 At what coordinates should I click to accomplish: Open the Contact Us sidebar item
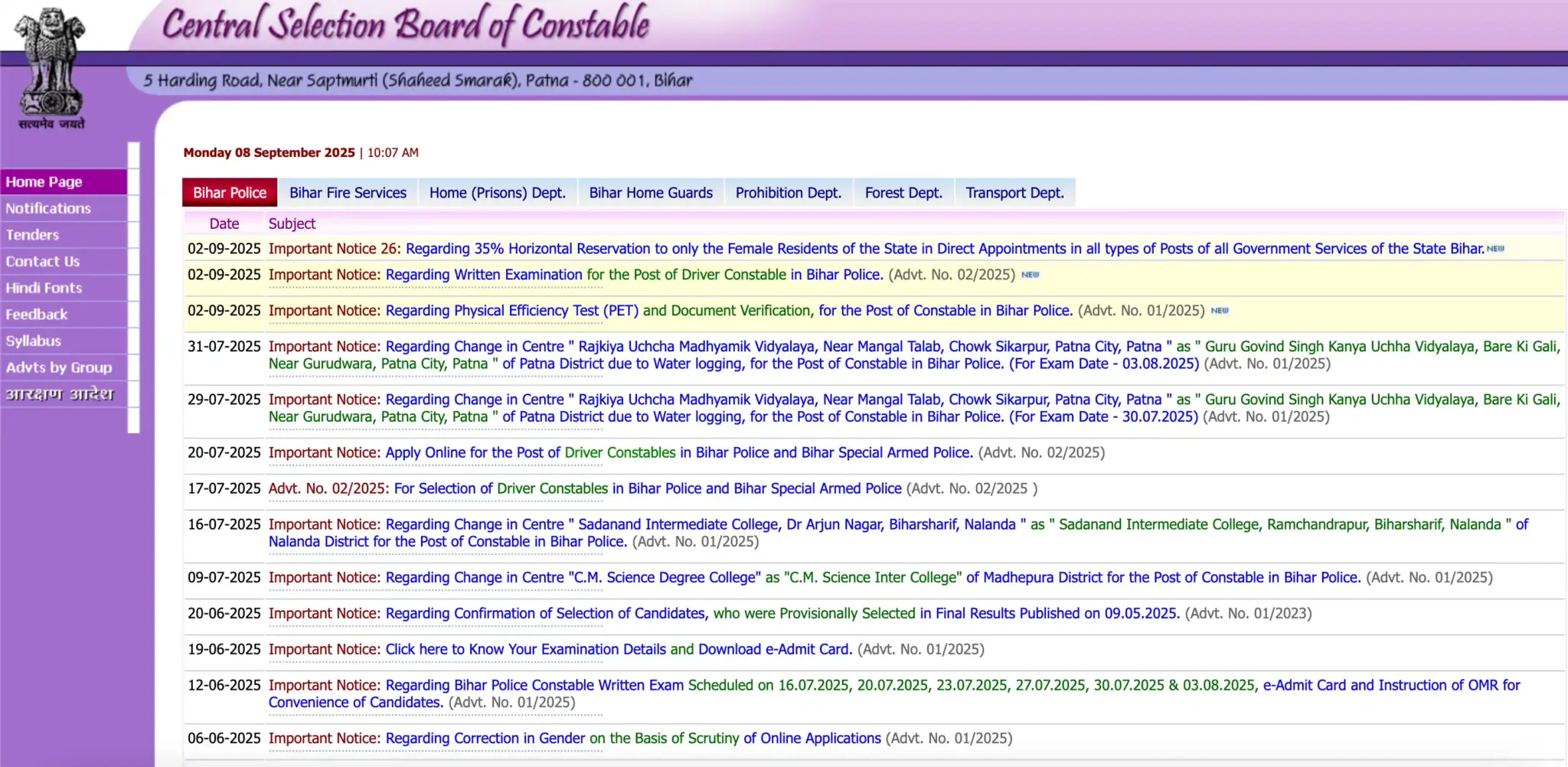click(43, 262)
